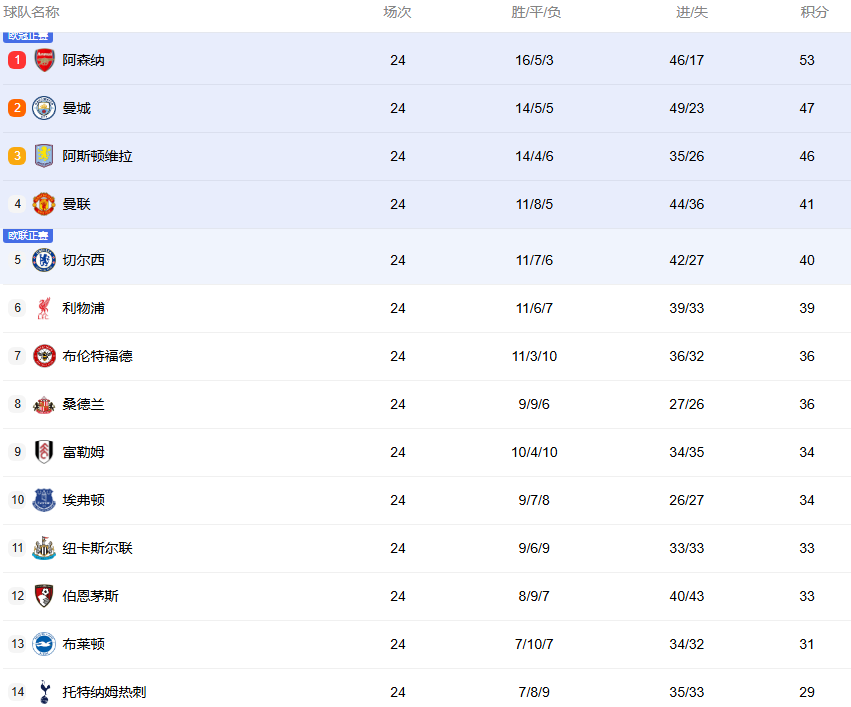The width and height of the screenshot is (851, 707).
Task: Open the Chelsea club logo
Action: coord(43,260)
